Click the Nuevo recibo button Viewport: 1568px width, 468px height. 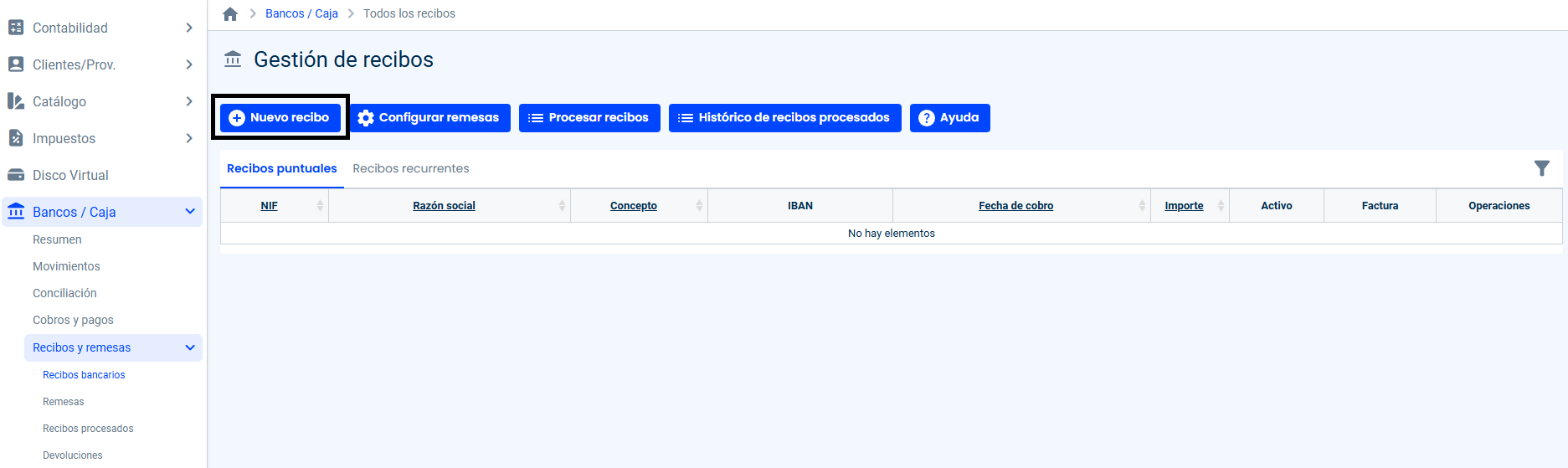[x=280, y=117]
